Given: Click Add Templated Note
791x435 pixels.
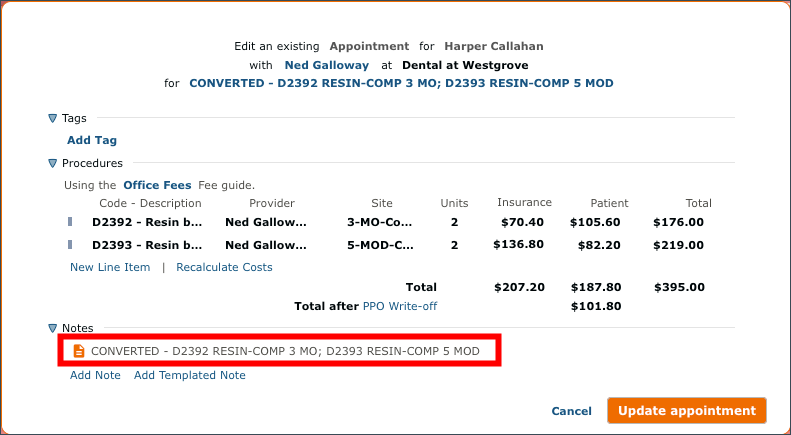Looking at the screenshot, I should click(x=190, y=375).
